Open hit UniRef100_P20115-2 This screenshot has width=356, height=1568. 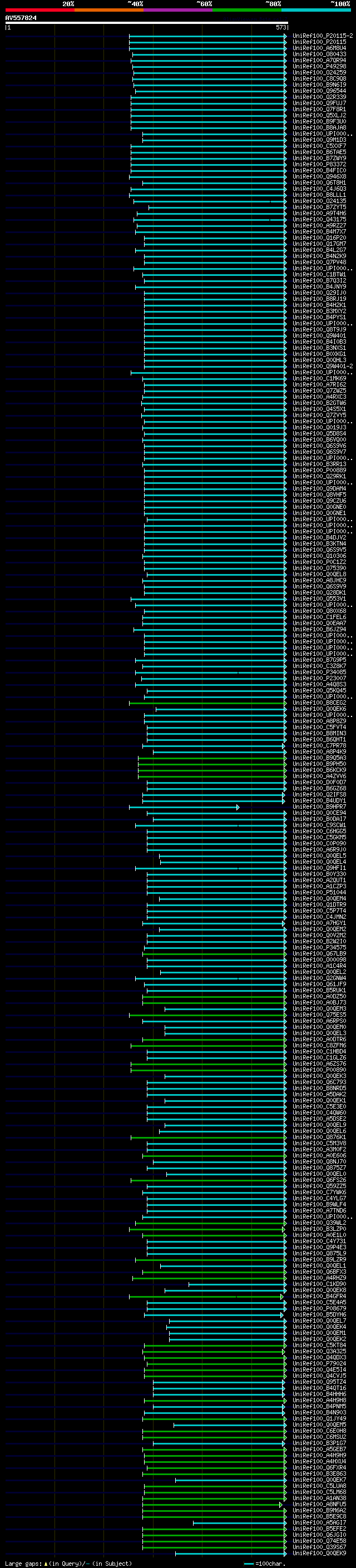pos(323,36)
